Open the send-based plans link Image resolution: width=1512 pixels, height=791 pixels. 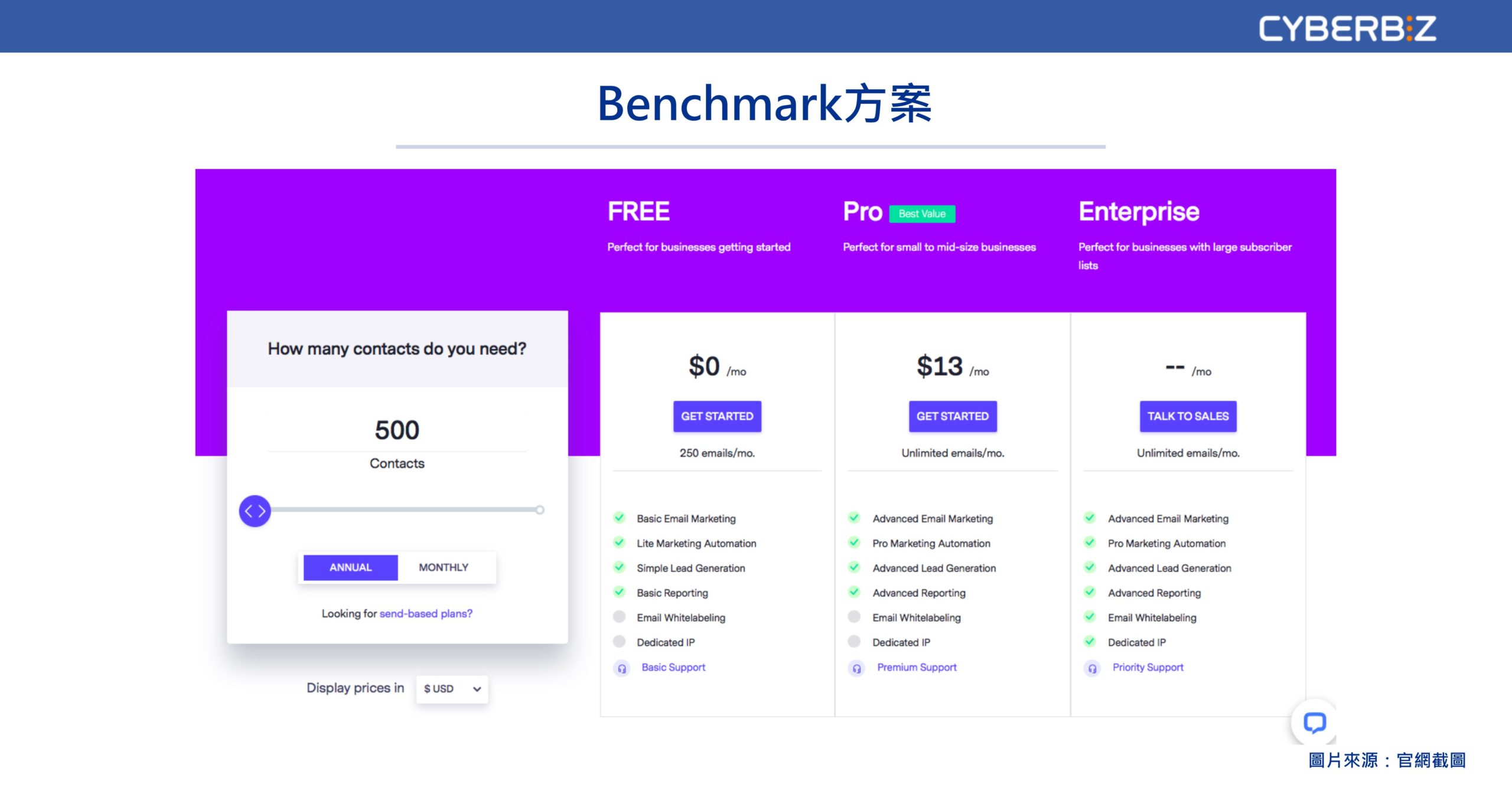(x=426, y=613)
